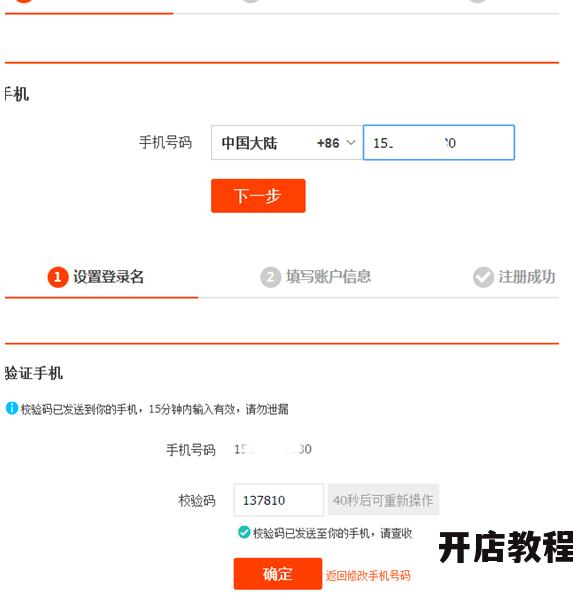Click the 返回修改手机号码 link
Image resolution: width=573 pixels, height=594 pixels.
pos(368,576)
